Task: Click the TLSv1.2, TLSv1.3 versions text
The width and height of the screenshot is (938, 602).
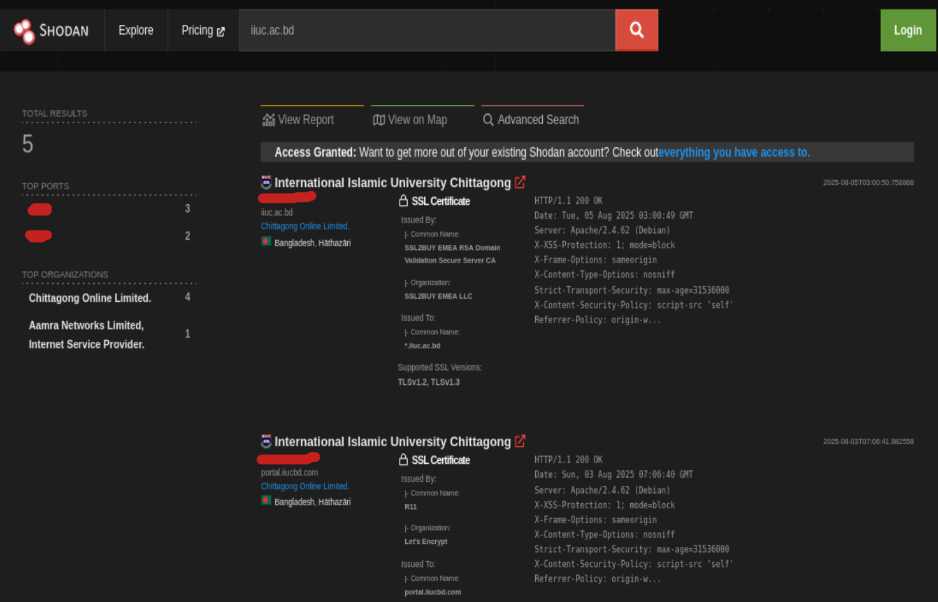Action: tap(429, 382)
